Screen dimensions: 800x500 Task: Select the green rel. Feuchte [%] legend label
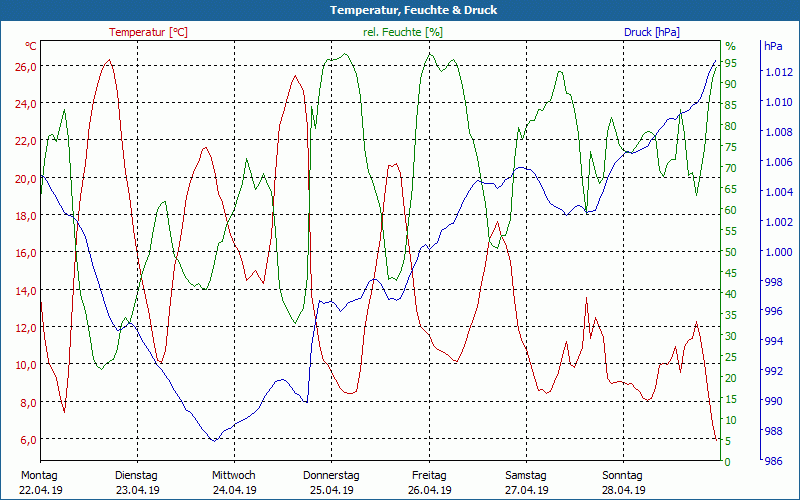point(403,32)
